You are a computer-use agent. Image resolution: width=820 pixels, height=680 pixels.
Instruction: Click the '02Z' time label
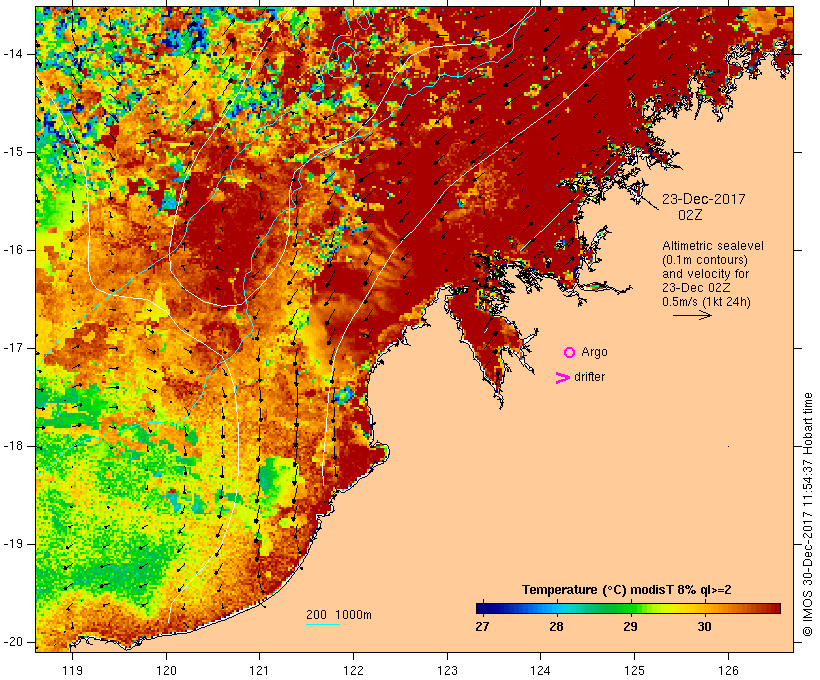click(690, 215)
